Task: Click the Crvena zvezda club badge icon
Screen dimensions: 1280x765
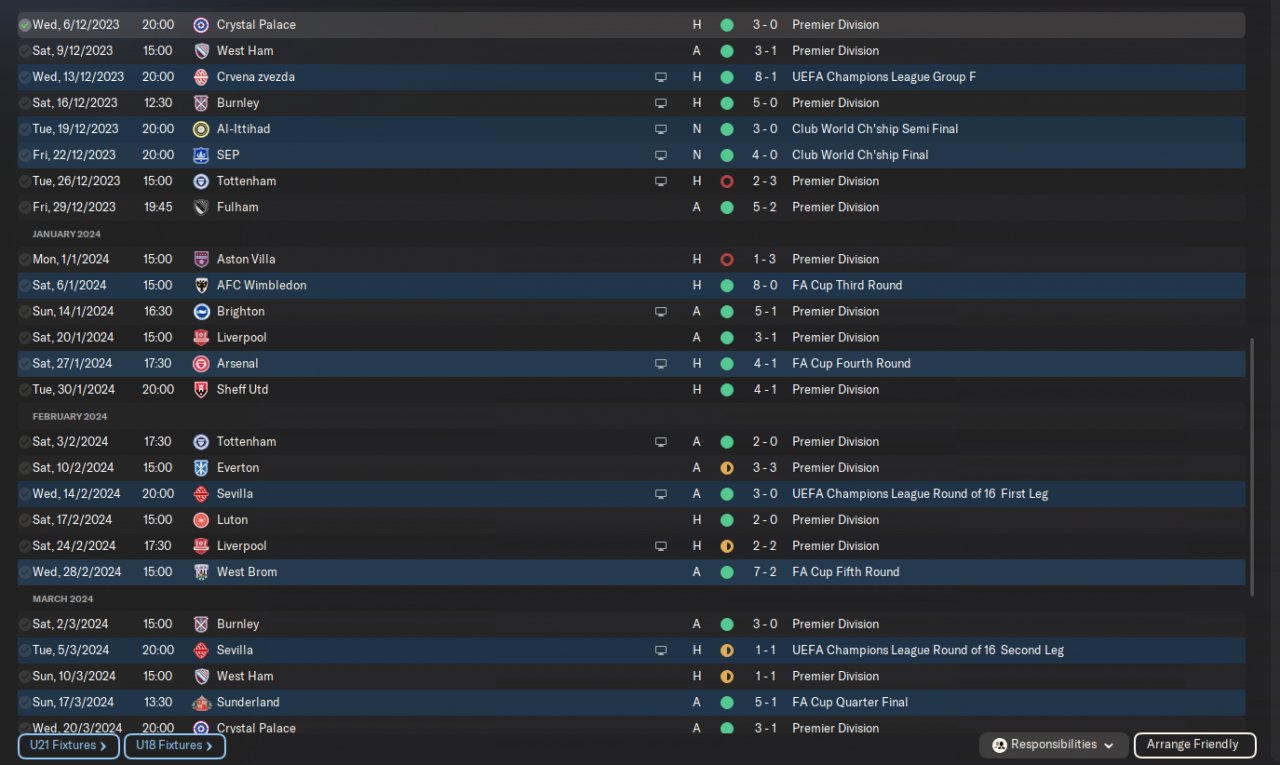Action: 201,77
